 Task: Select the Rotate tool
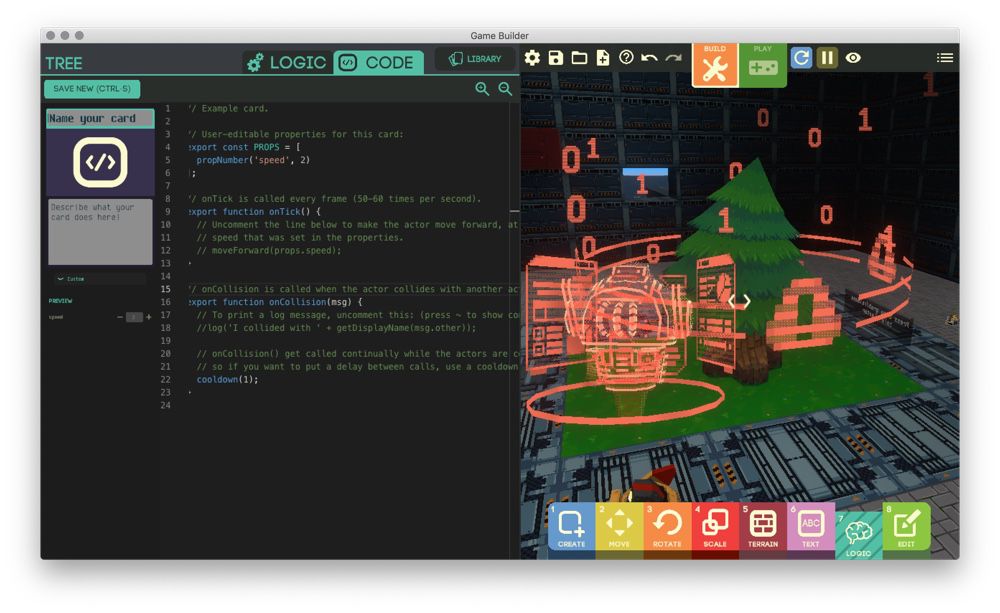tap(667, 528)
